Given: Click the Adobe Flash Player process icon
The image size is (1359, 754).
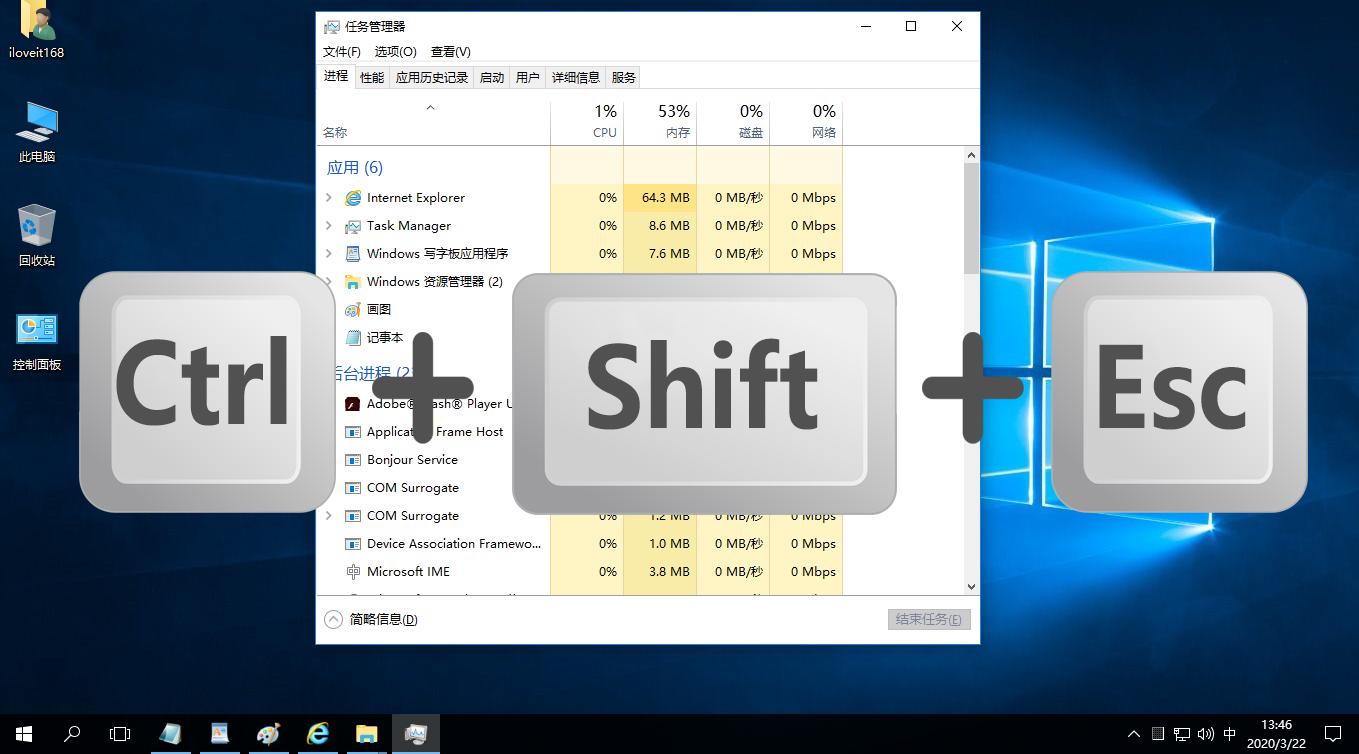Looking at the screenshot, I should coord(353,403).
